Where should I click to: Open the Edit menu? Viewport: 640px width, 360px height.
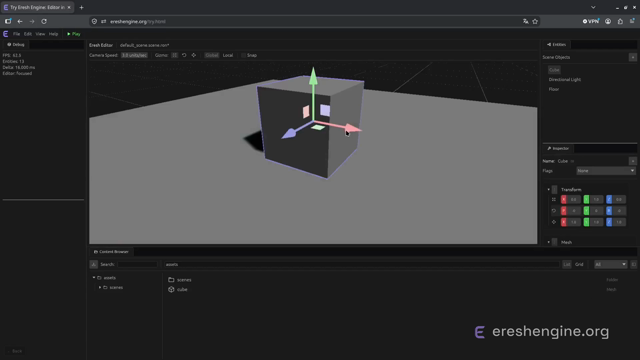coord(28,34)
